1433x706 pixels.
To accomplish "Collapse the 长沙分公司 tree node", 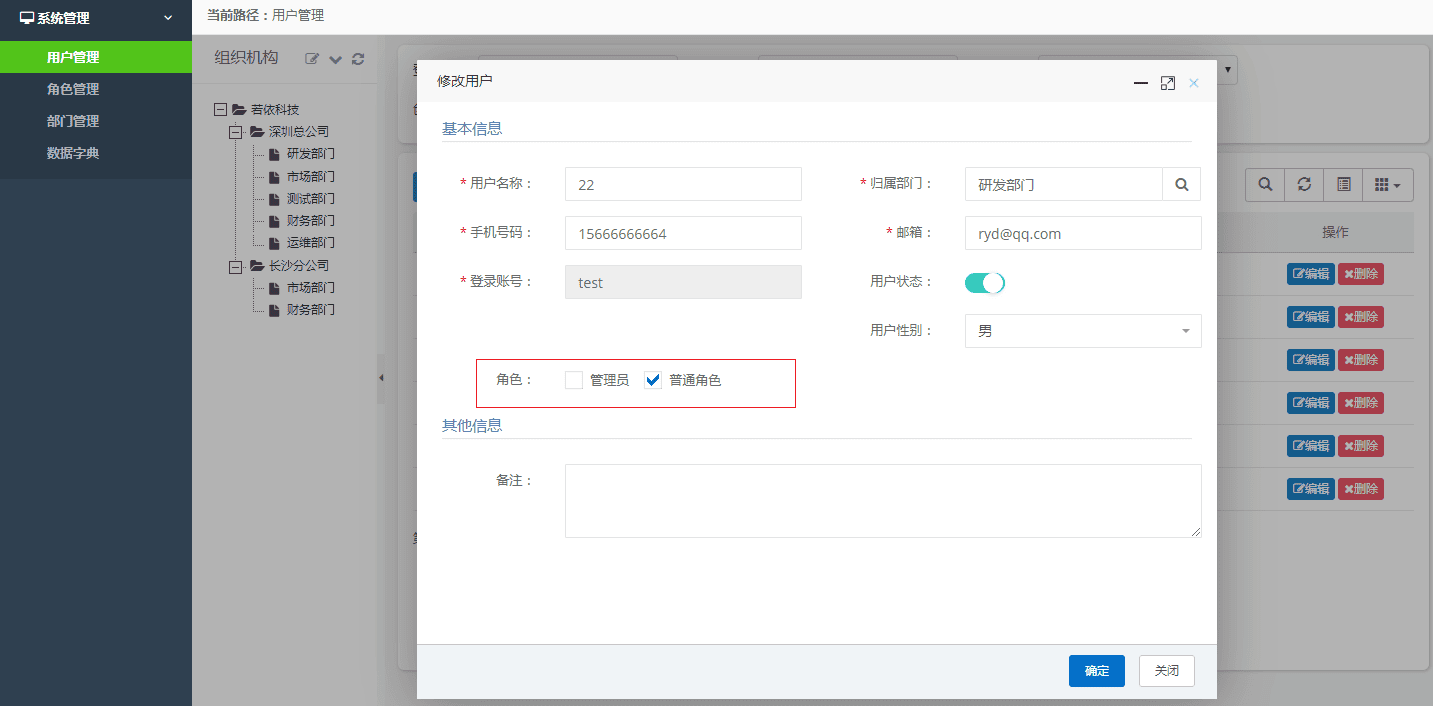I will click(236, 266).
